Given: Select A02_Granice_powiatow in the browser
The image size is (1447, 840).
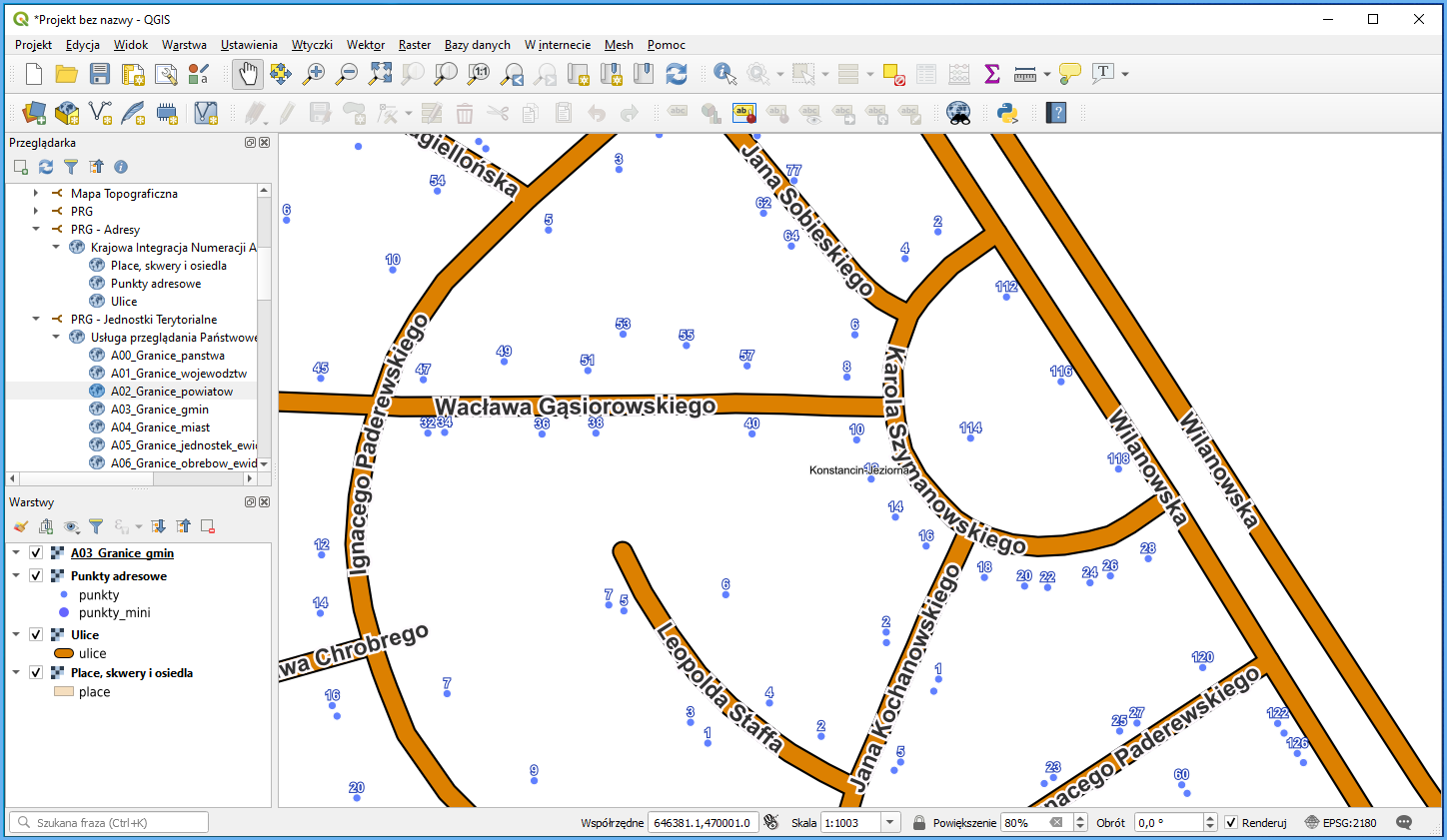Looking at the screenshot, I should pyautogui.click(x=172, y=392).
